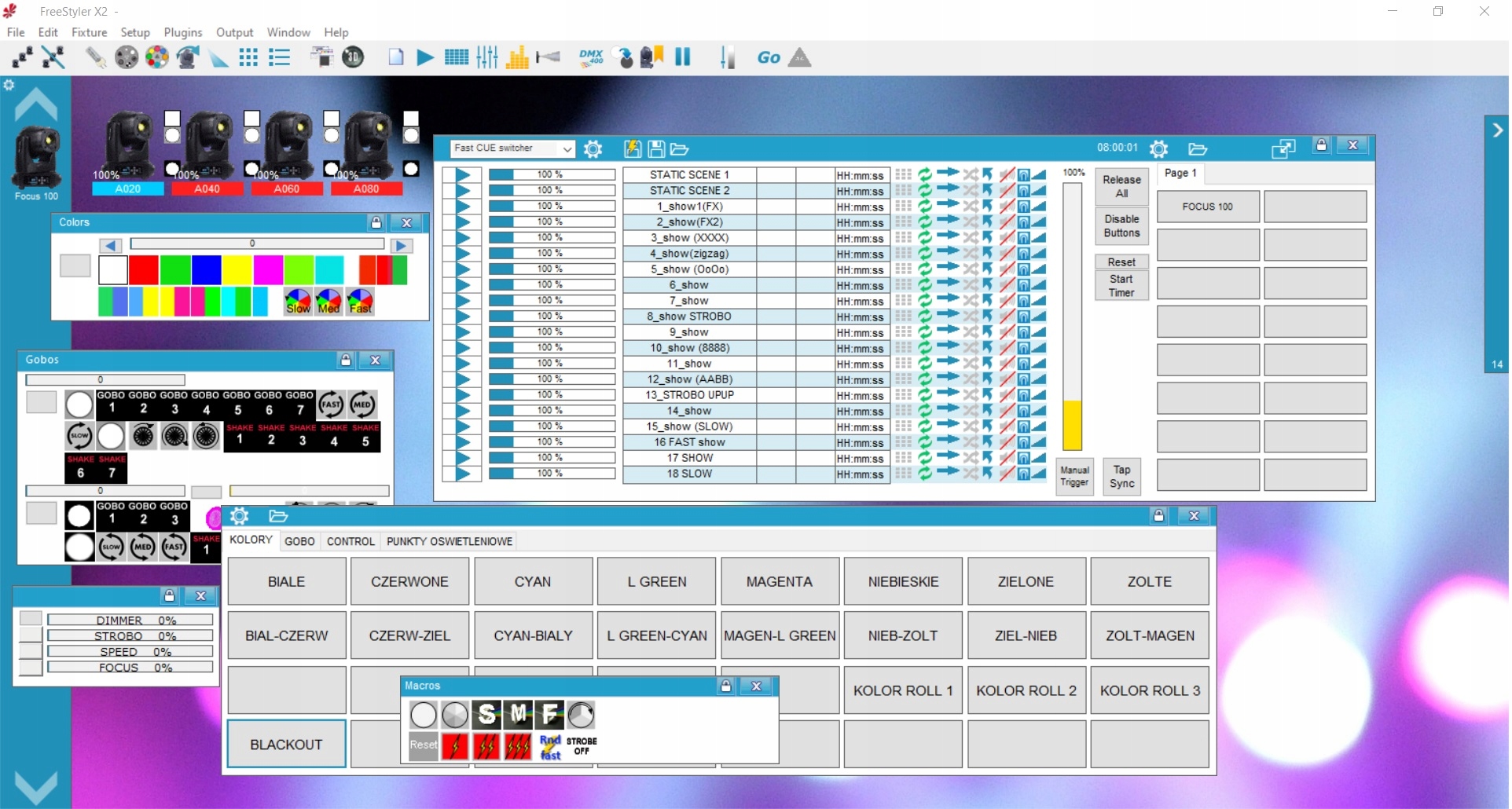
Task: Open Fast CUE switcher settings gear
Action: click(593, 148)
